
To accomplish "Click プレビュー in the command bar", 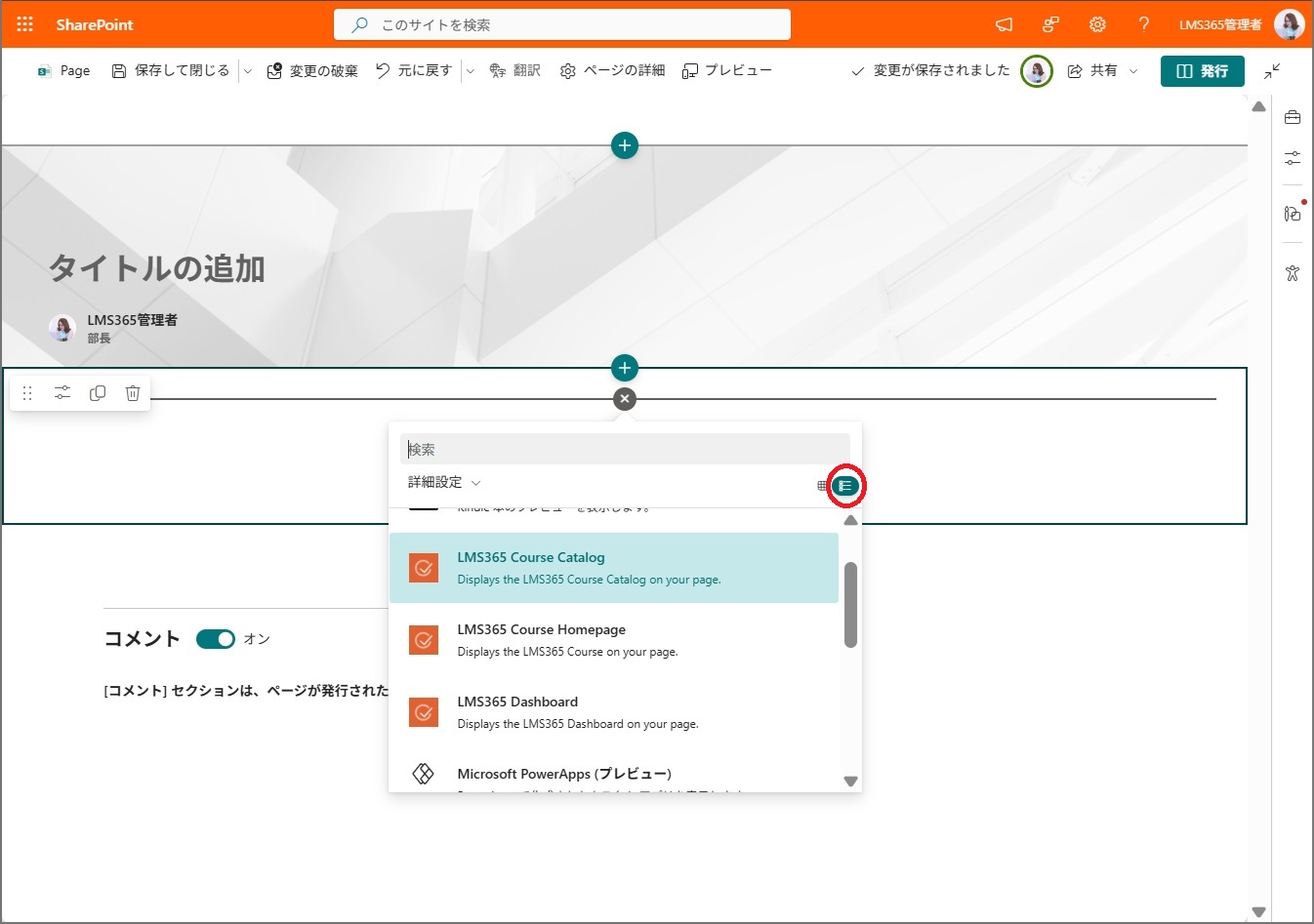I will pos(727,71).
